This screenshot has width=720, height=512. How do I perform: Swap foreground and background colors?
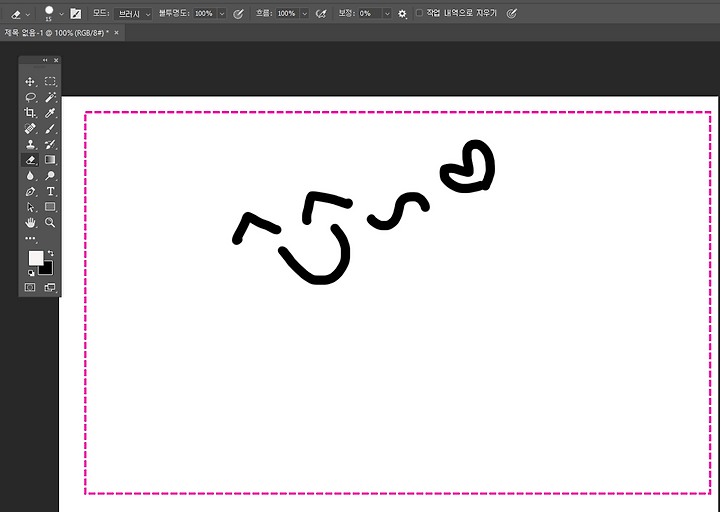pyautogui.click(x=51, y=253)
